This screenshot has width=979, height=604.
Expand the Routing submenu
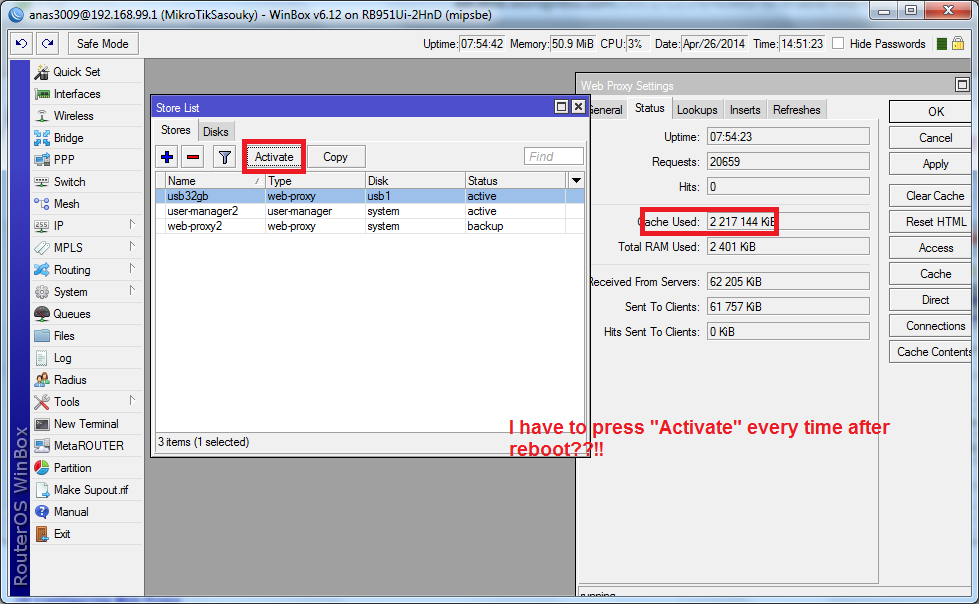pos(132,269)
